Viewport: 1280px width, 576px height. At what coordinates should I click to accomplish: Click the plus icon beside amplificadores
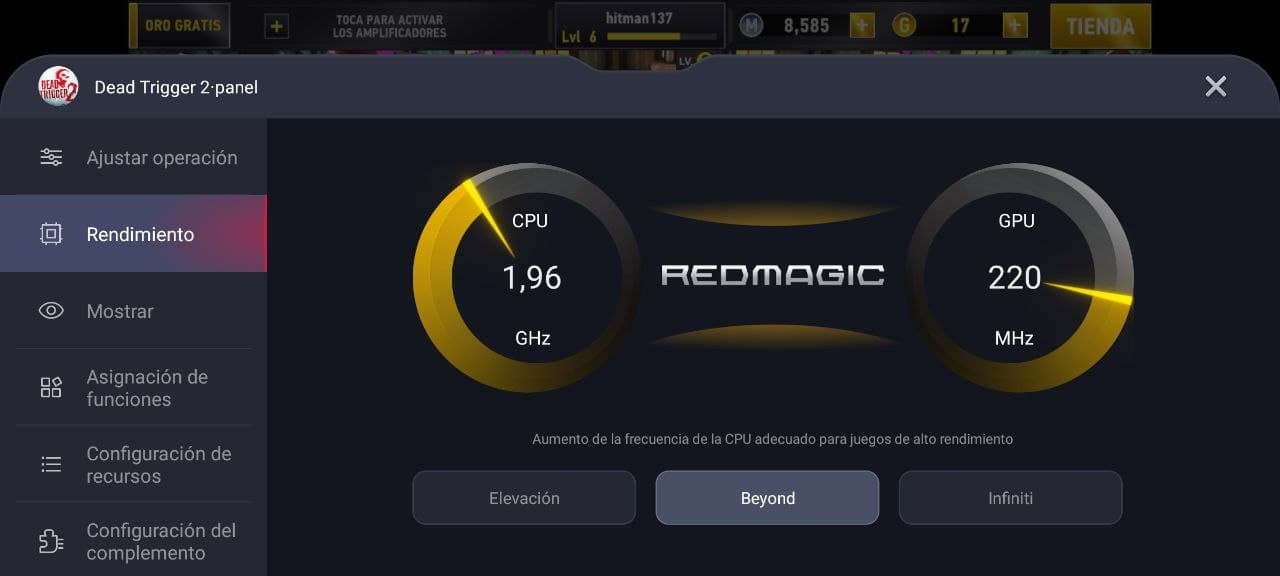coord(277,27)
